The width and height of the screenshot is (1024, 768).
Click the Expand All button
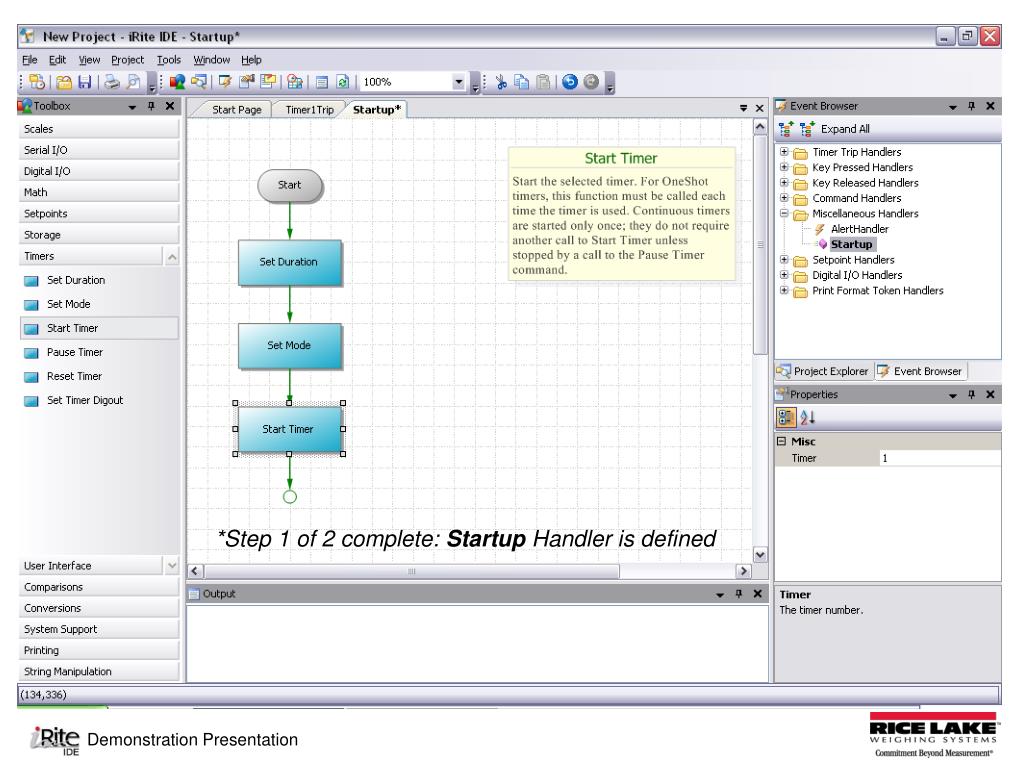[x=845, y=129]
